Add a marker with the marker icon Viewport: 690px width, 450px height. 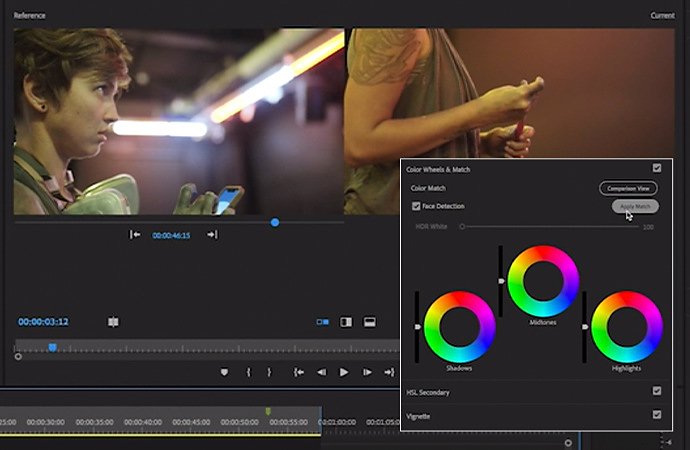[x=224, y=373]
